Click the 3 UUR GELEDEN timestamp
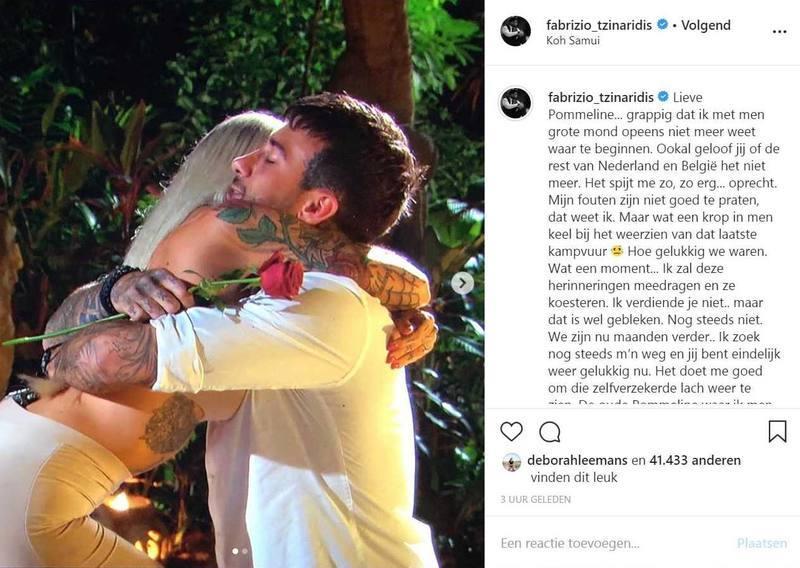The height and width of the screenshot is (568, 800). point(536,499)
